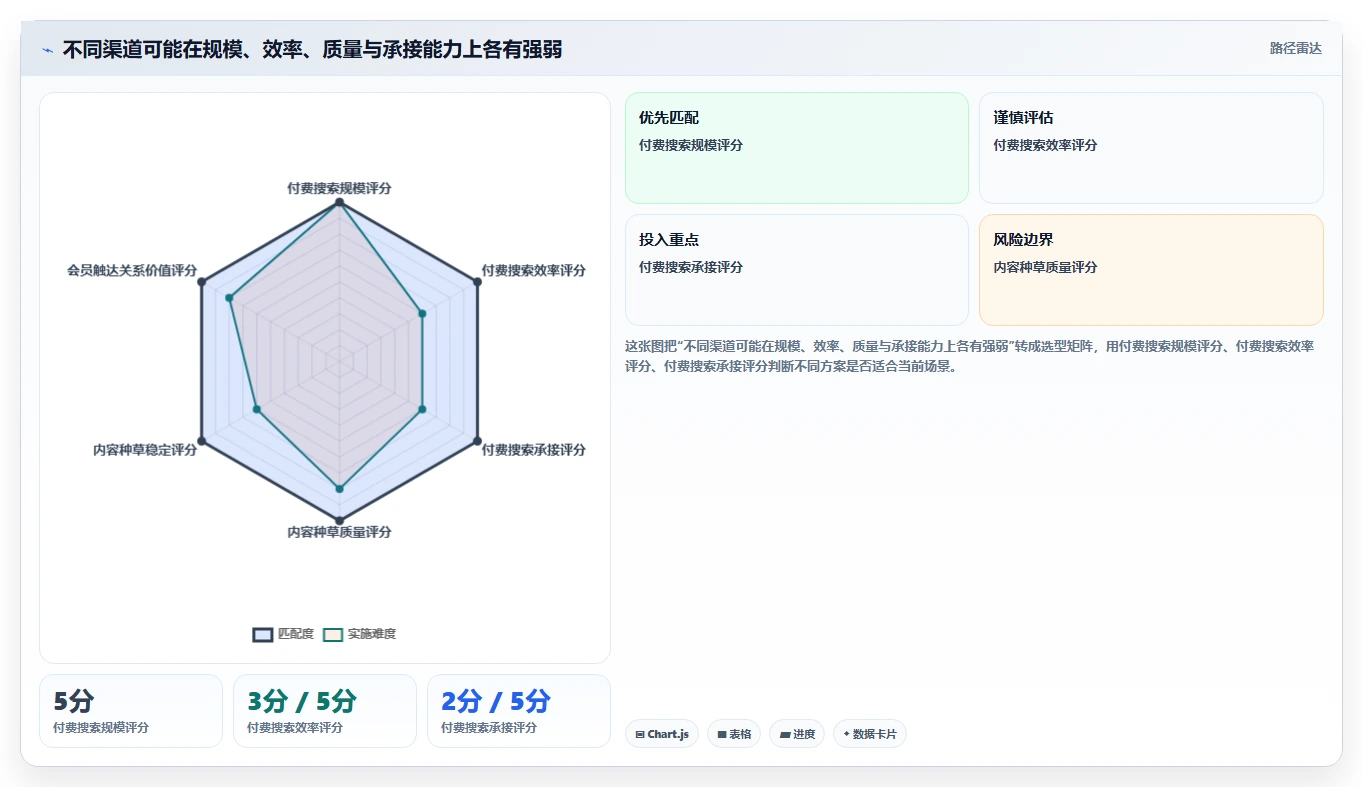Select the 5分 付费搜索规模评分 stat card
Image resolution: width=1363 pixels, height=787 pixels.
131,711
